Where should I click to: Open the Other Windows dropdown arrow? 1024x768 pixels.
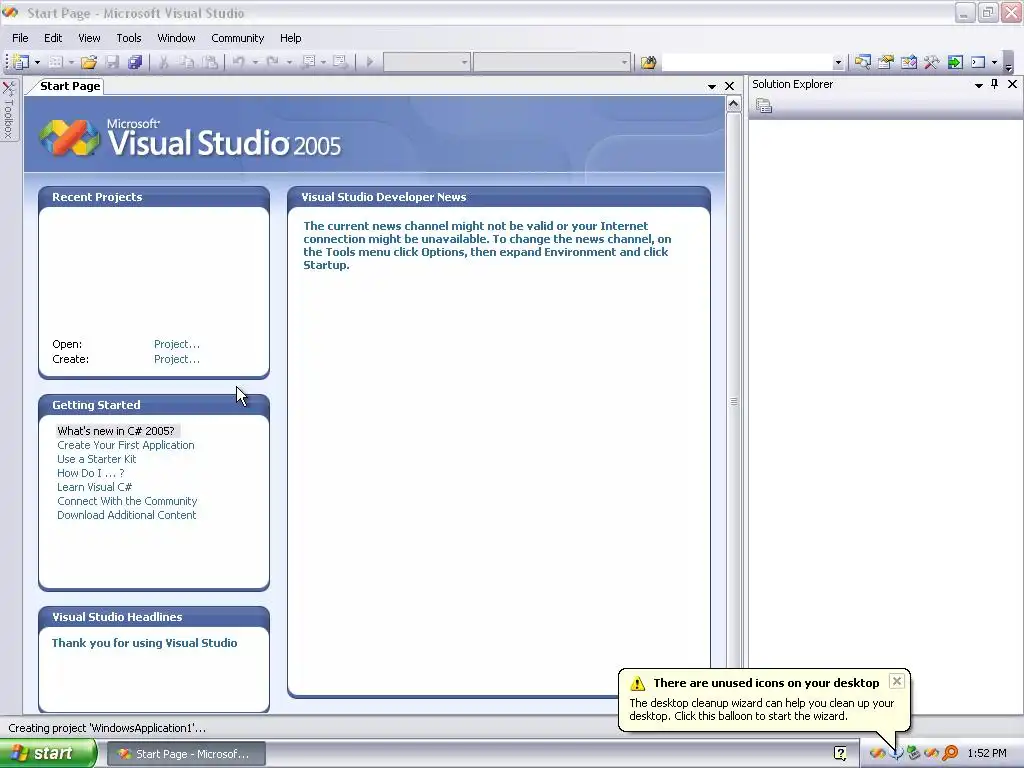(995, 63)
